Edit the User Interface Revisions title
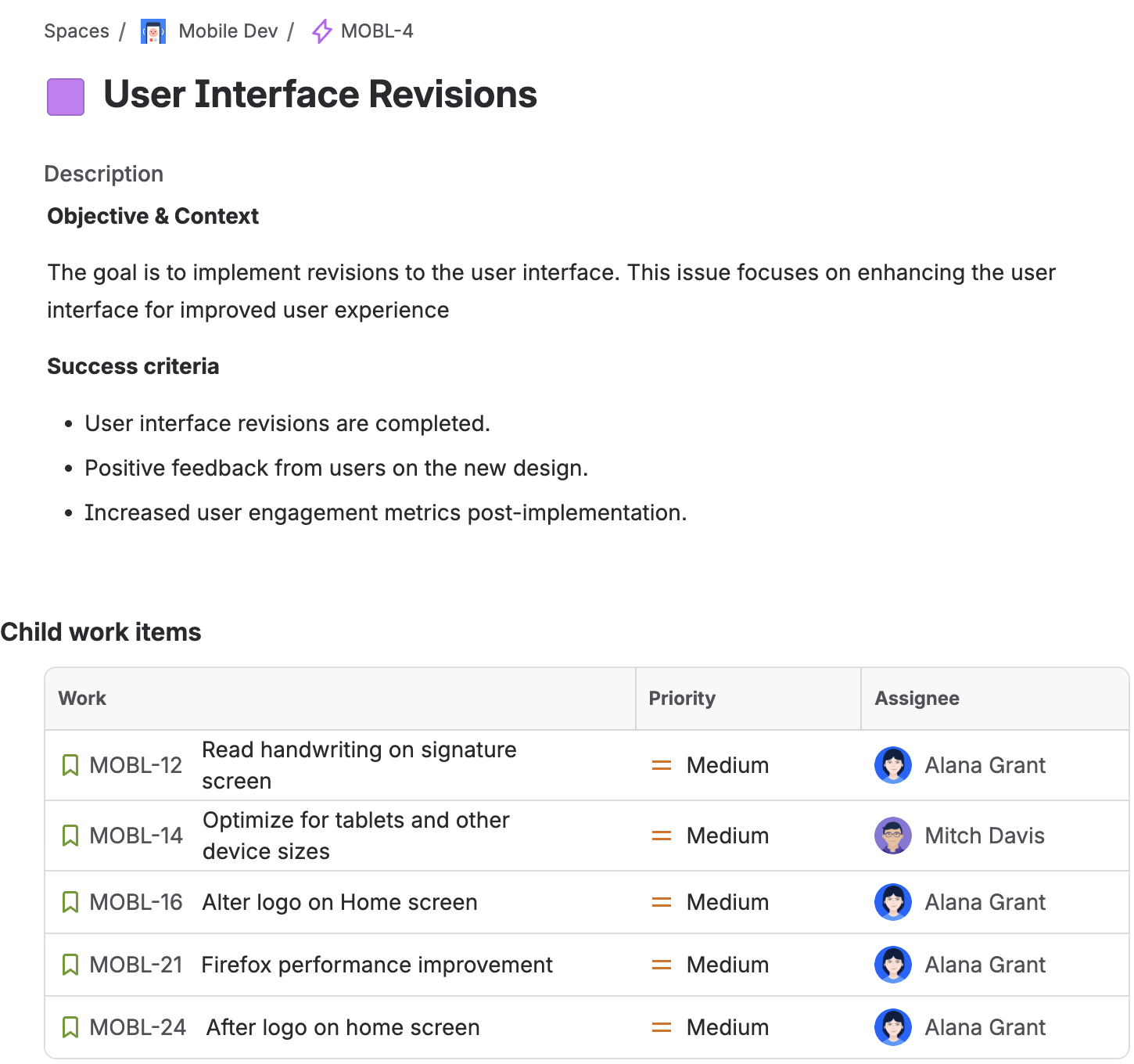1134x1064 pixels. tap(320, 95)
